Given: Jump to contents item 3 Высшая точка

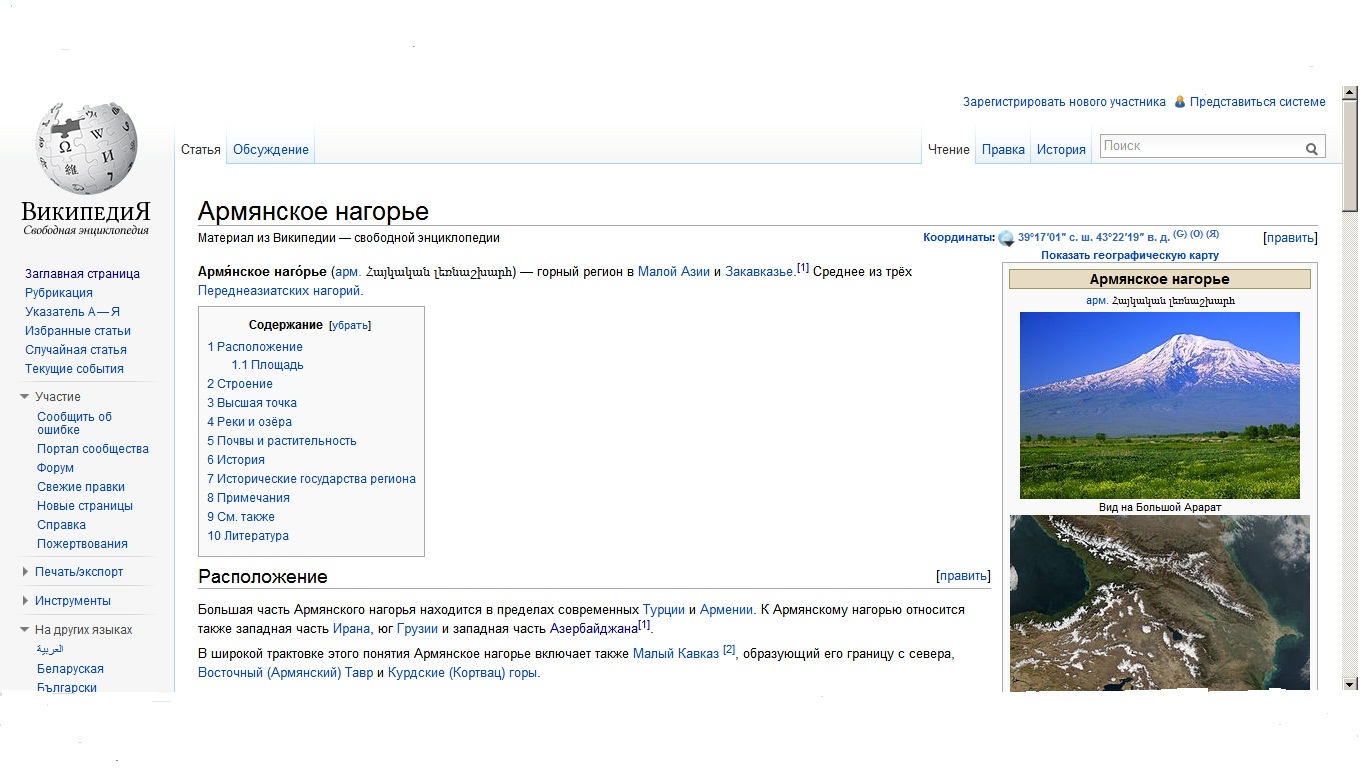Looking at the screenshot, I should tap(252, 403).
